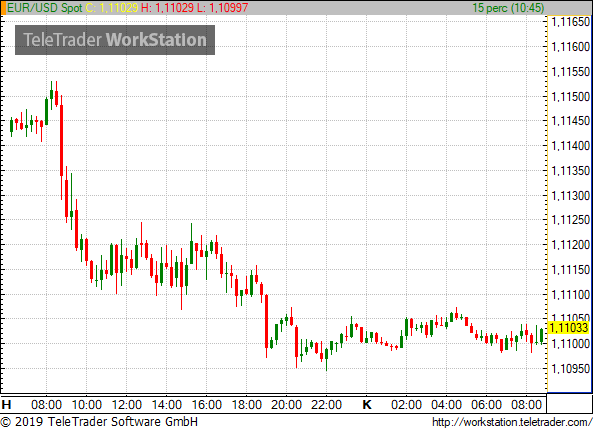Click the TeleTrader WorkStation watermark logo

click(x=115, y=40)
